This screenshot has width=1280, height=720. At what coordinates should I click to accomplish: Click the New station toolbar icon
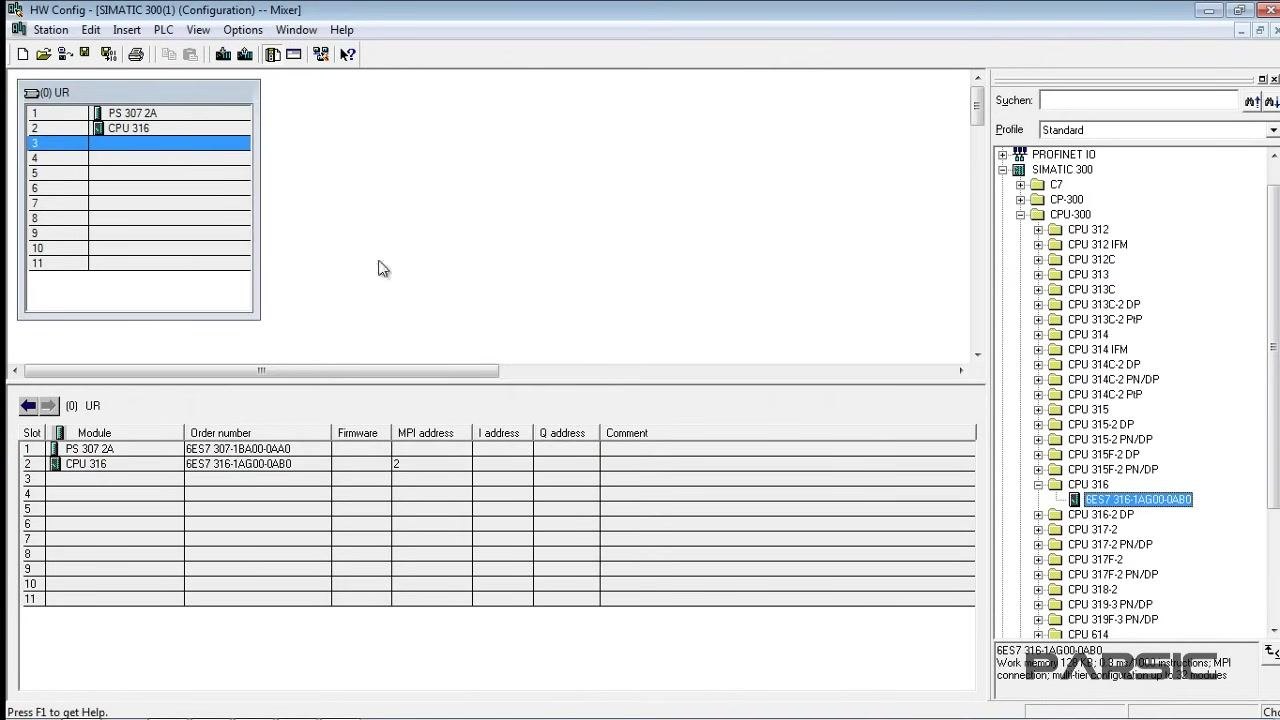click(23, 54)
